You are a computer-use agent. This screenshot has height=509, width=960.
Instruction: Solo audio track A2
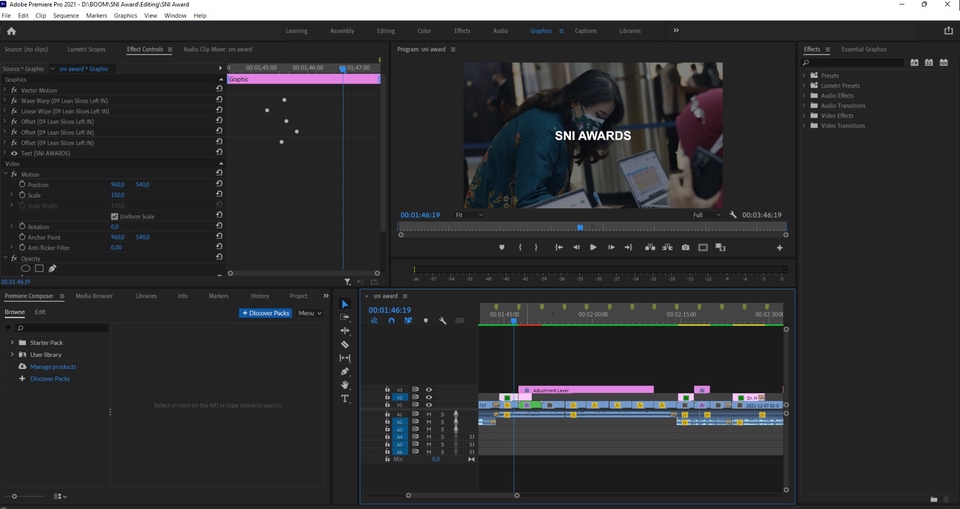pos(442,422)
